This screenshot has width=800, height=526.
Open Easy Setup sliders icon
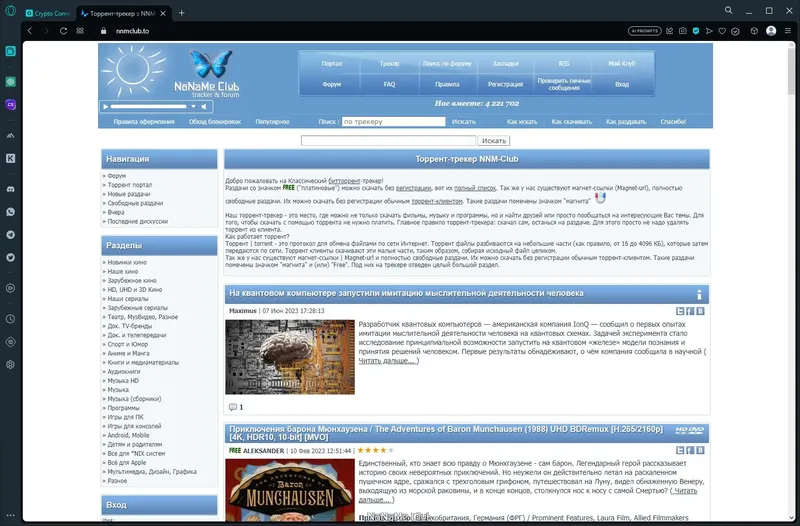(788, 31)
